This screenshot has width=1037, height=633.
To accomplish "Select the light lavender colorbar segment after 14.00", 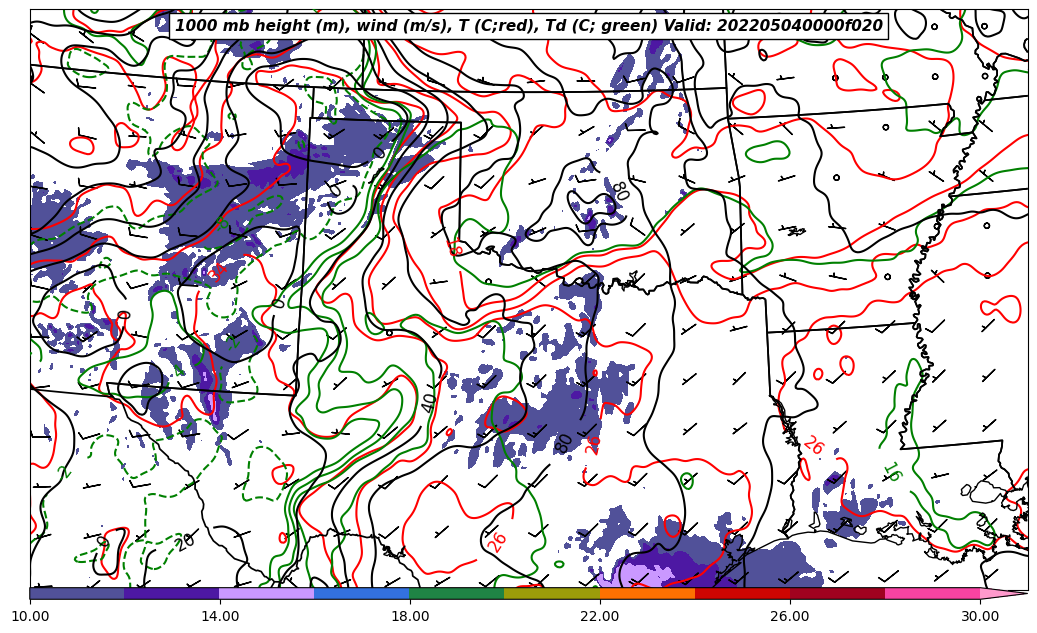I will [x=267, y=593].
